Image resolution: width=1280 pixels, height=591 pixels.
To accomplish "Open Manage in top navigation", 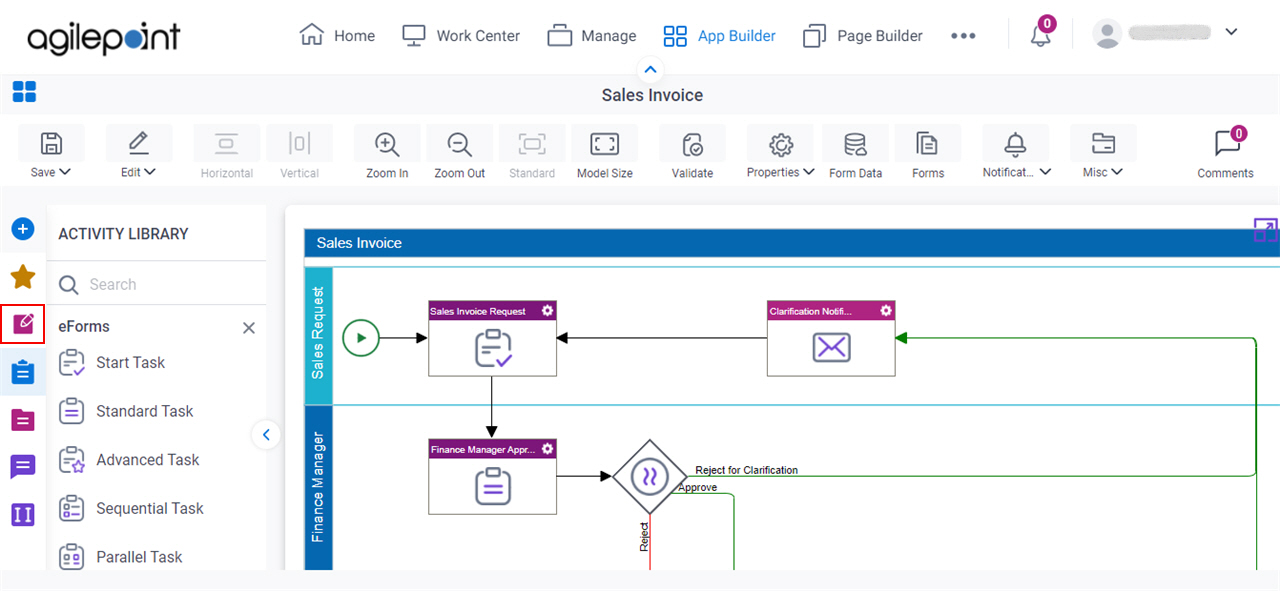I will [x=592, y=35].
